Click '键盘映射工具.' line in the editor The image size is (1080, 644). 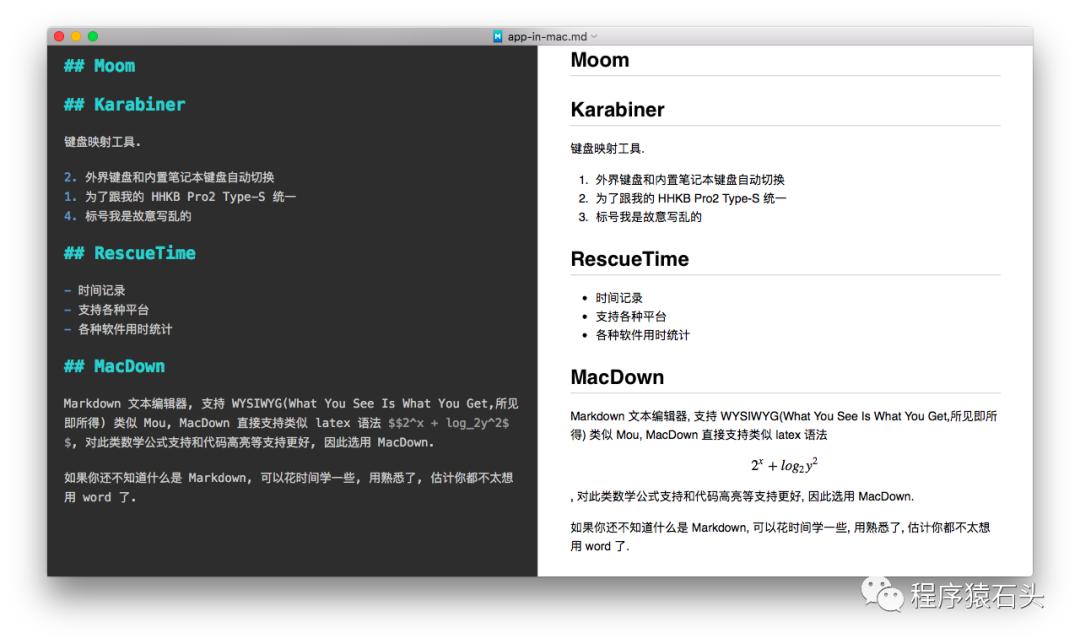(x=103, y=142)
